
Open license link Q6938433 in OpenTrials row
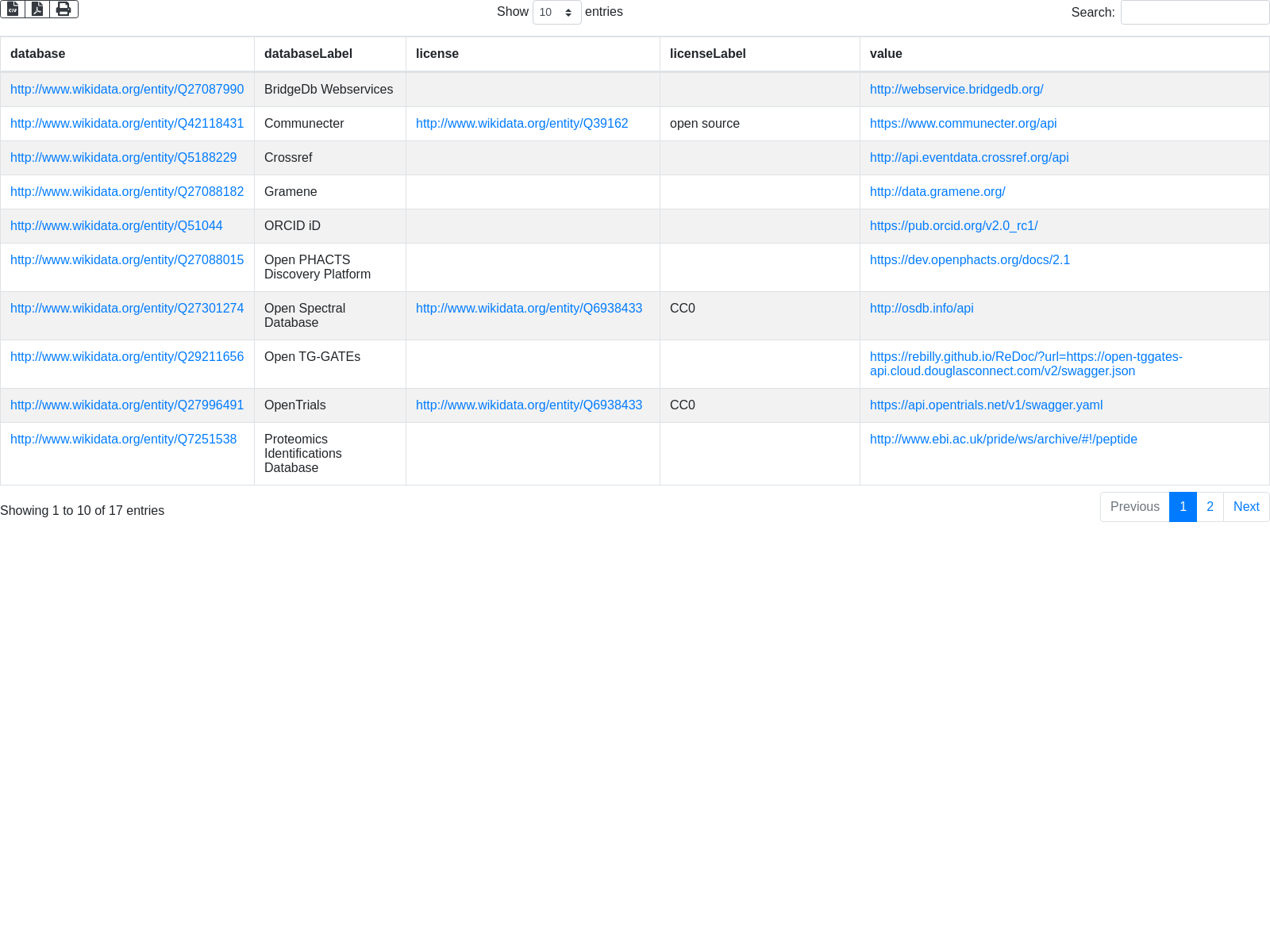click(x=529, y=405)
